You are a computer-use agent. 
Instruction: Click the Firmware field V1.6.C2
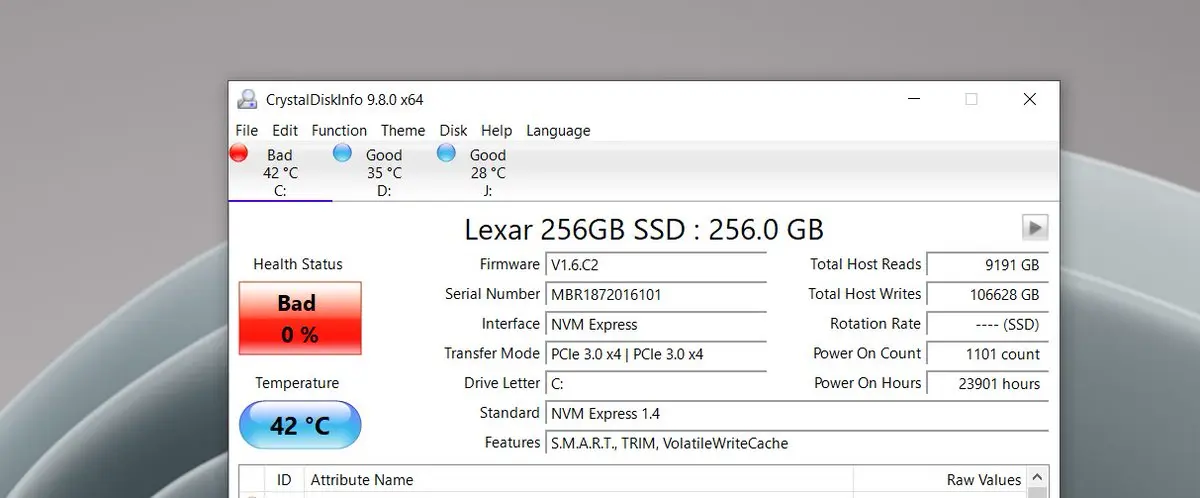[656, 264]
